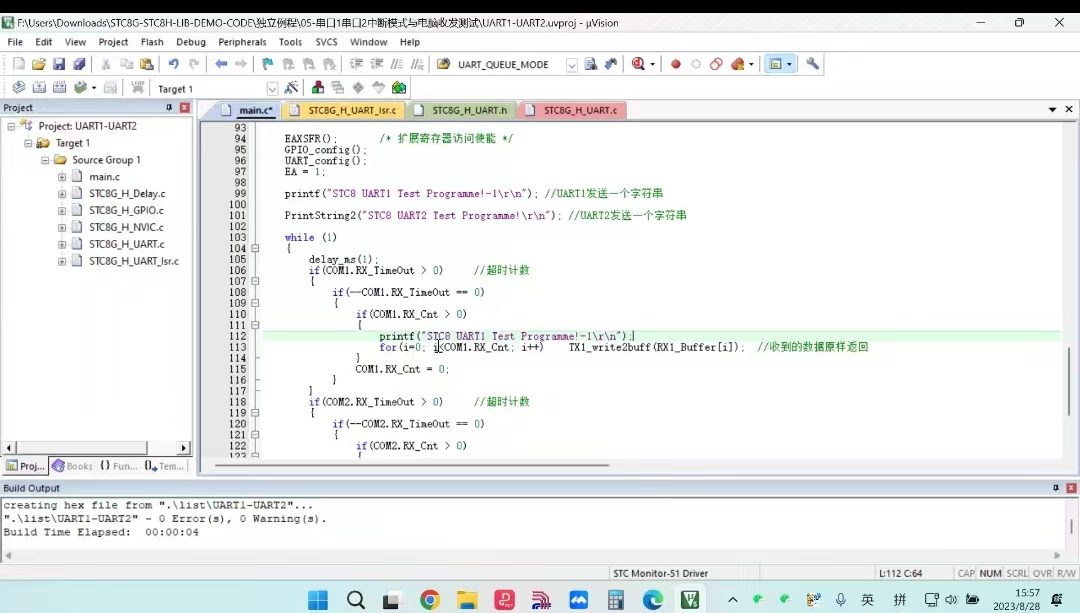Screen dimensions: 1080x613
Task: Rebuild all target files icon
Action: [x=60, y=87]
